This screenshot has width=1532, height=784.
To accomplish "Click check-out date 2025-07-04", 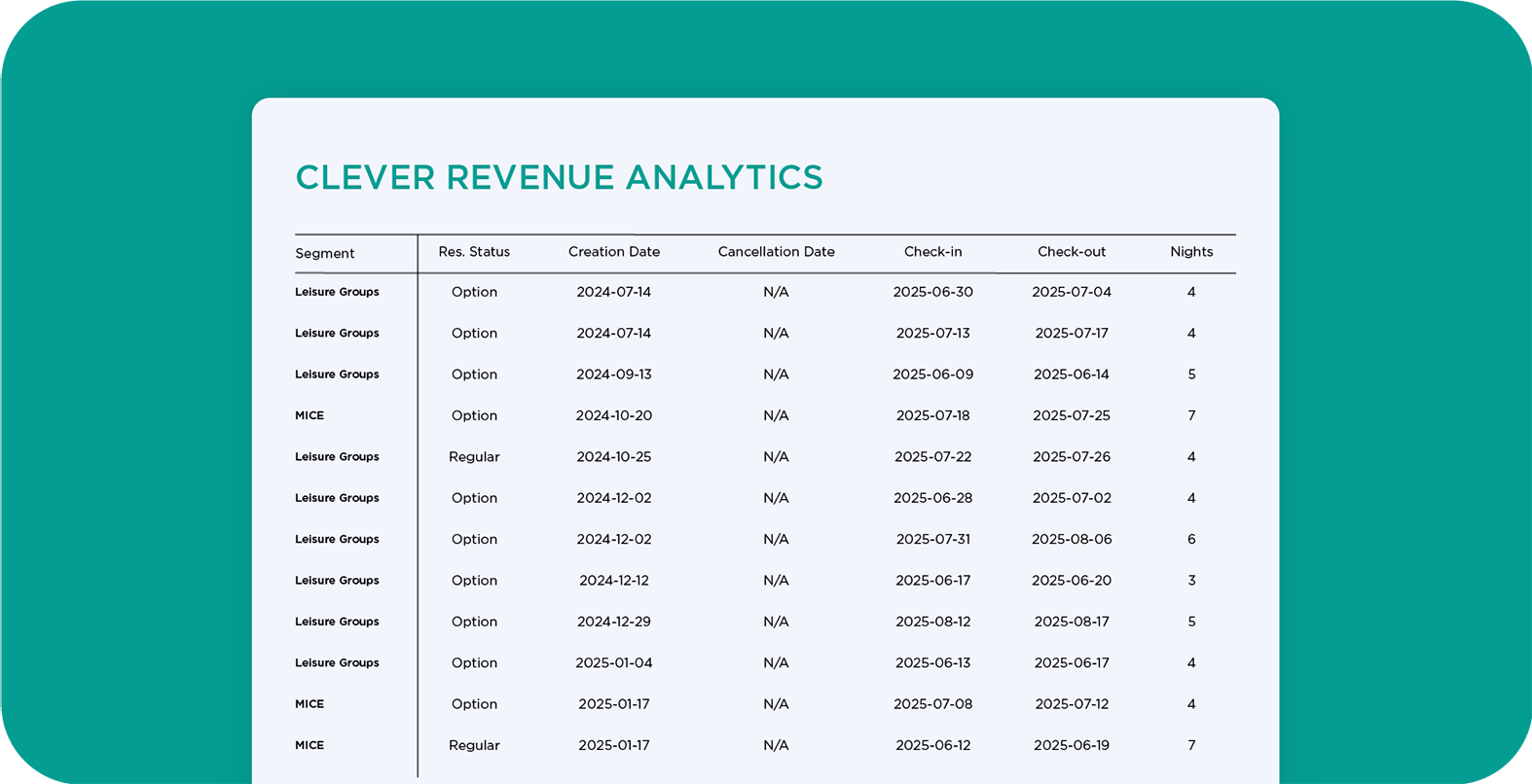I will point(1072,292).
